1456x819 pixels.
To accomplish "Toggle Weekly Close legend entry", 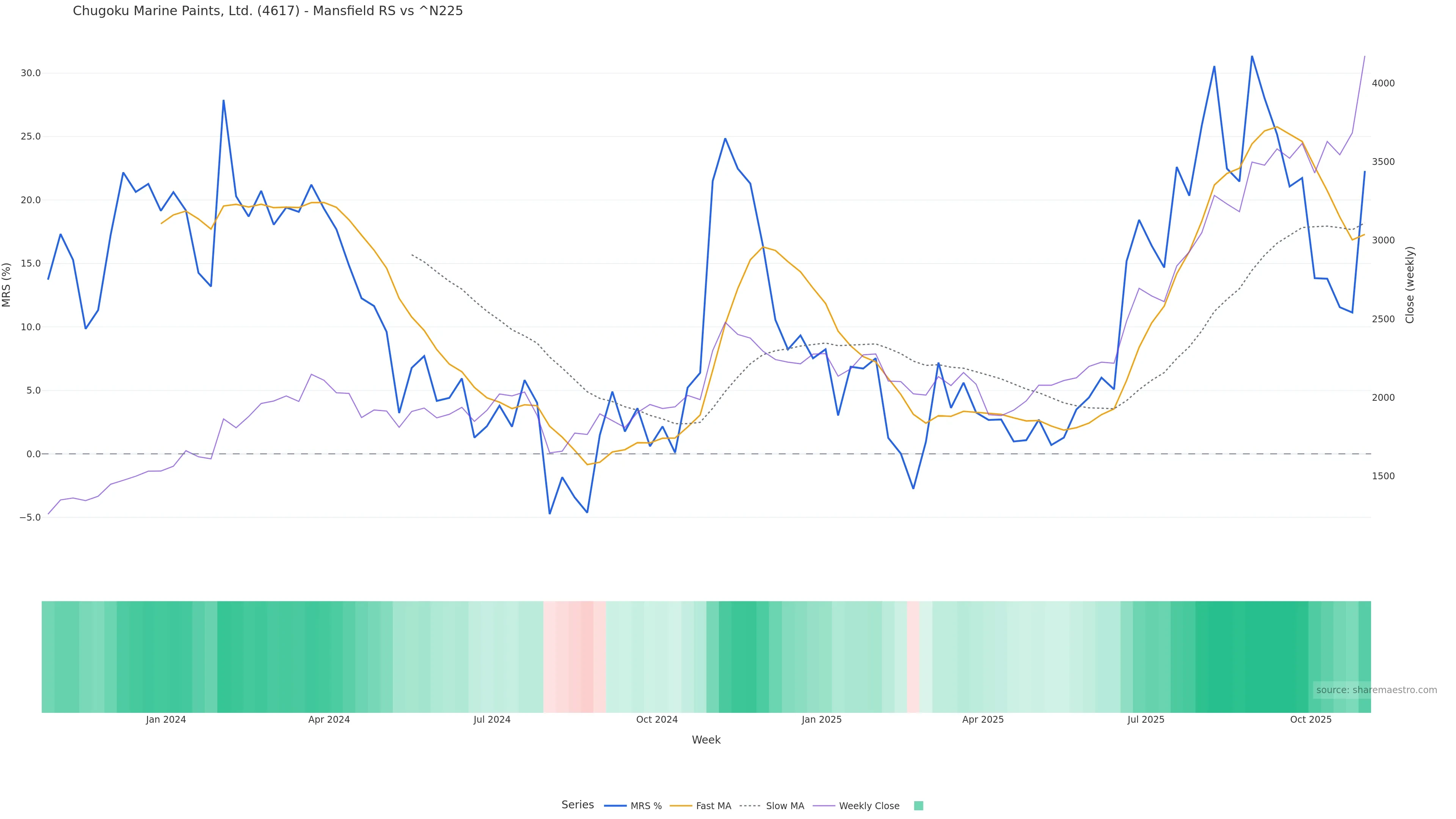I will (869, 806).
